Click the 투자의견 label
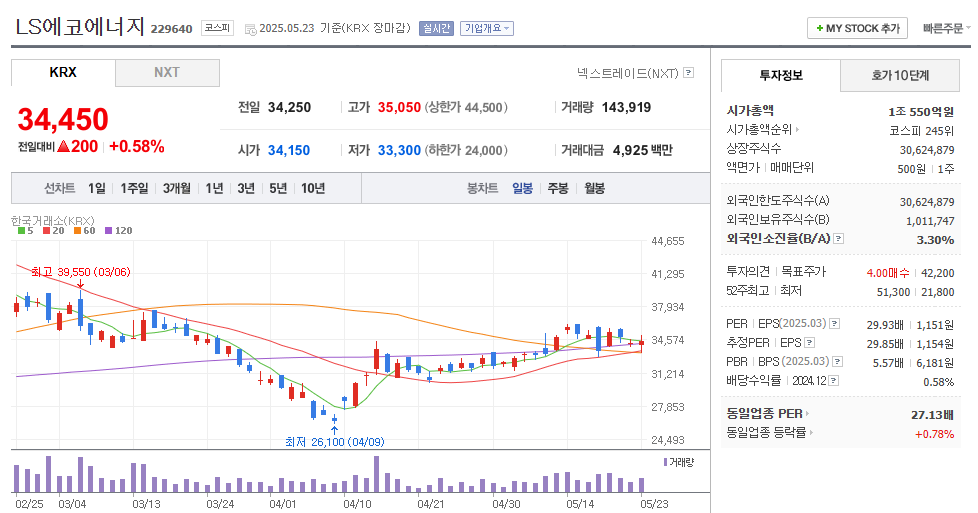The width and height of the screenshot is (978, 513). pos(748,271)
